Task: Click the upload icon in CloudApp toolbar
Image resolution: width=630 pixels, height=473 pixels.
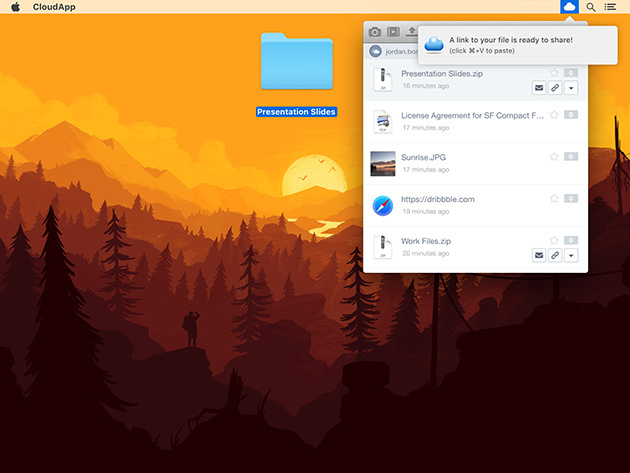Action: (x=411, y=31)
